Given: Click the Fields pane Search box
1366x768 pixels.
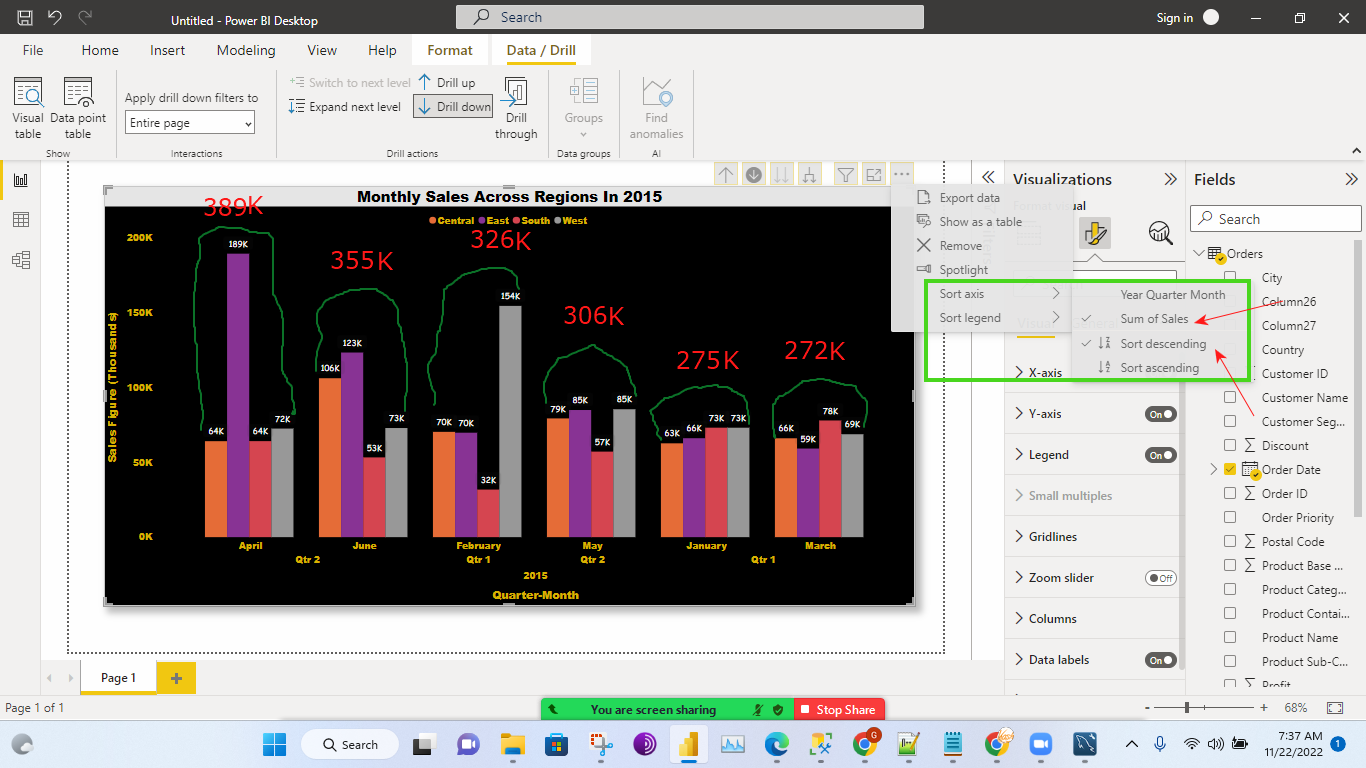Looking at the screenshot, I should [x=1276, y=219].
